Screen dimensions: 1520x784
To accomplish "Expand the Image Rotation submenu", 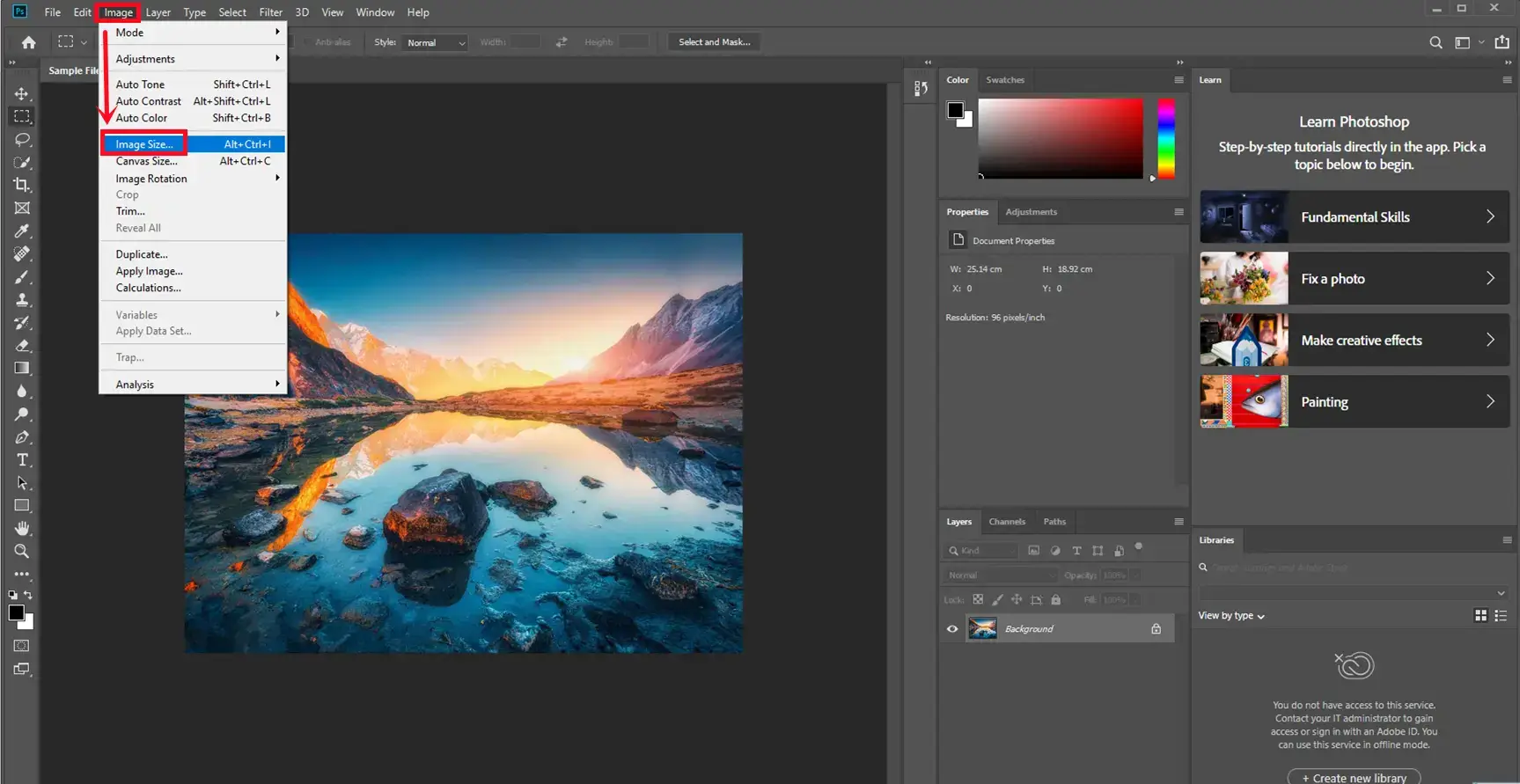I will point(194,179).
